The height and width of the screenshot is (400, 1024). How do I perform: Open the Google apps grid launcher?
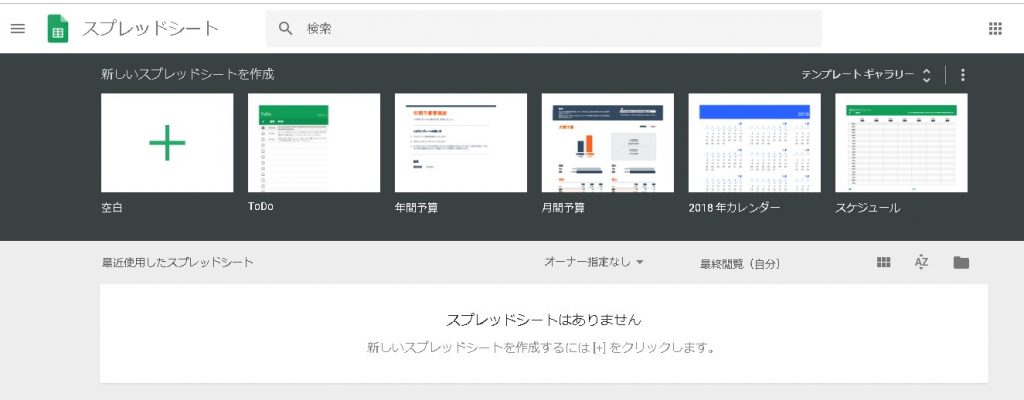coord(995,29)
